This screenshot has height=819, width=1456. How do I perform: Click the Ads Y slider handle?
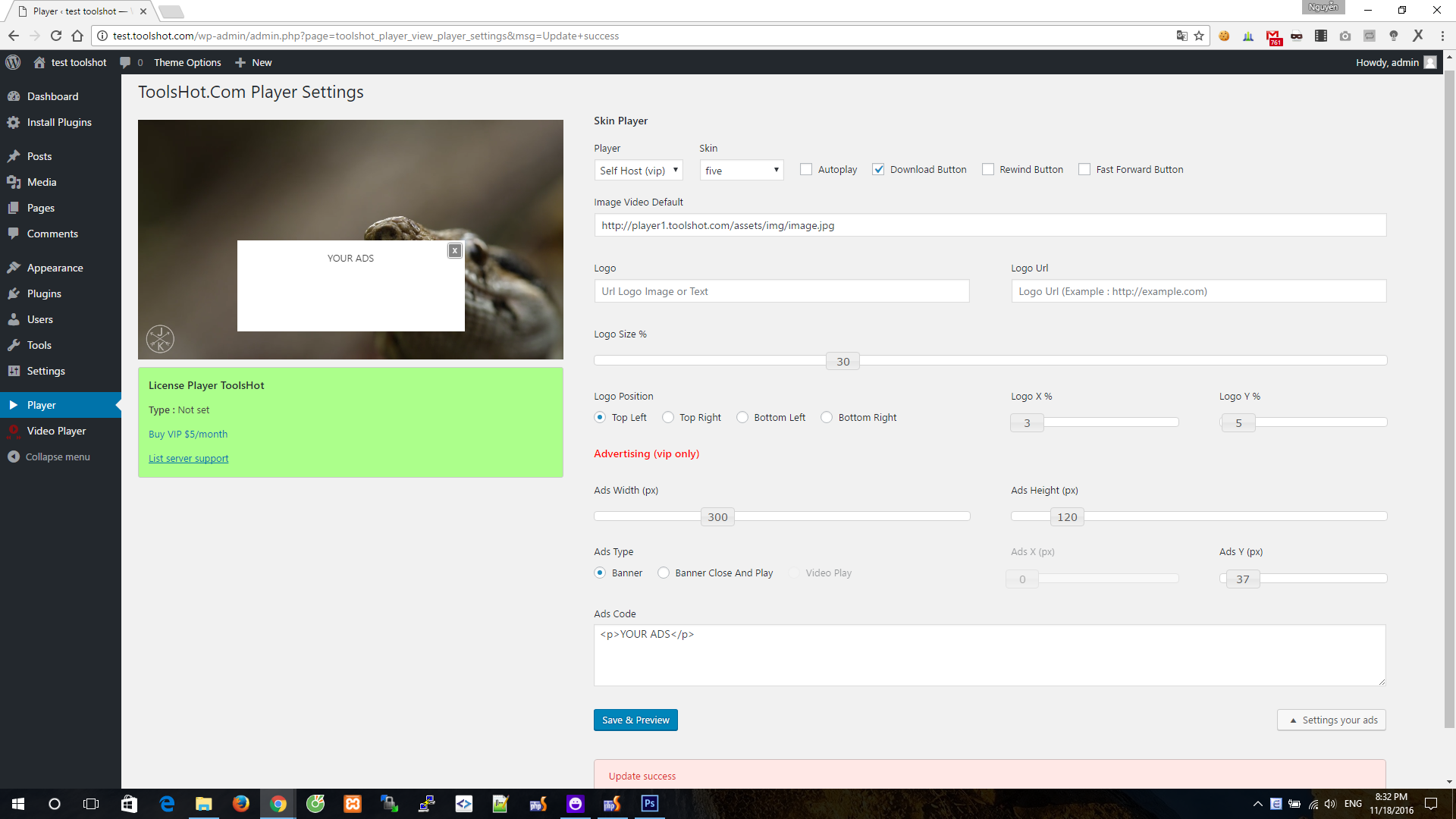pyautogui.click(x=1242, y=579)
